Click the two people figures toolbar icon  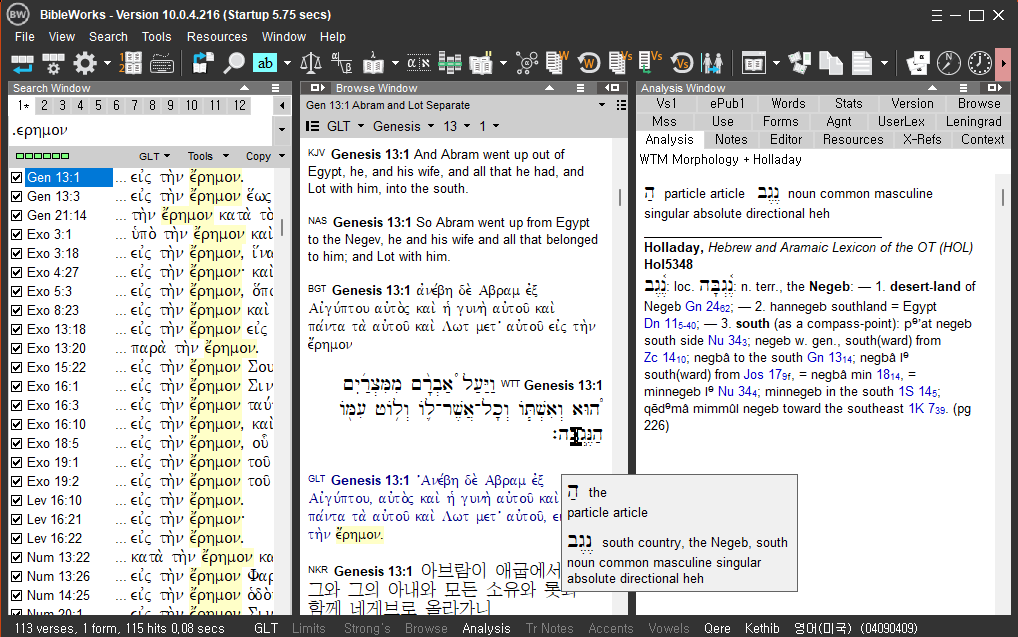(712, 63)
